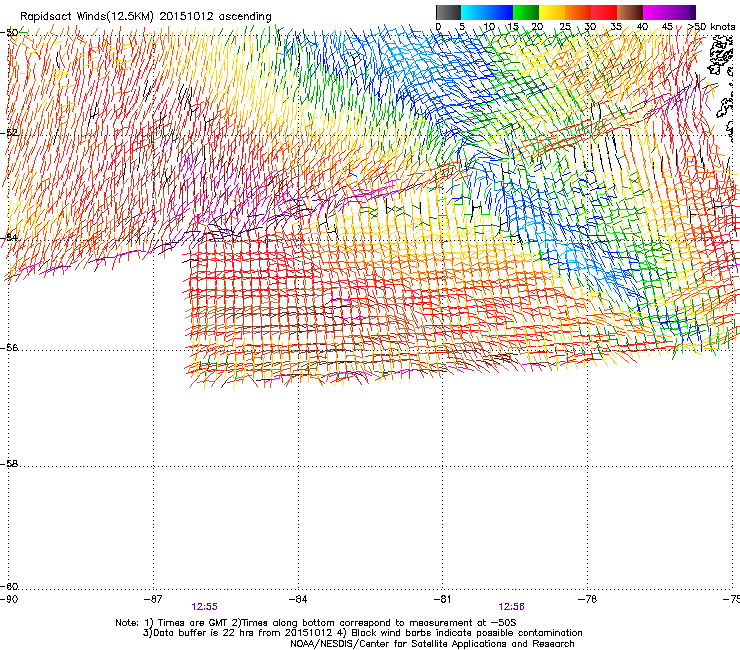Viewport: 740px width, 650px height.
Task: Click legend tick label 25
Action: [565, 27]
